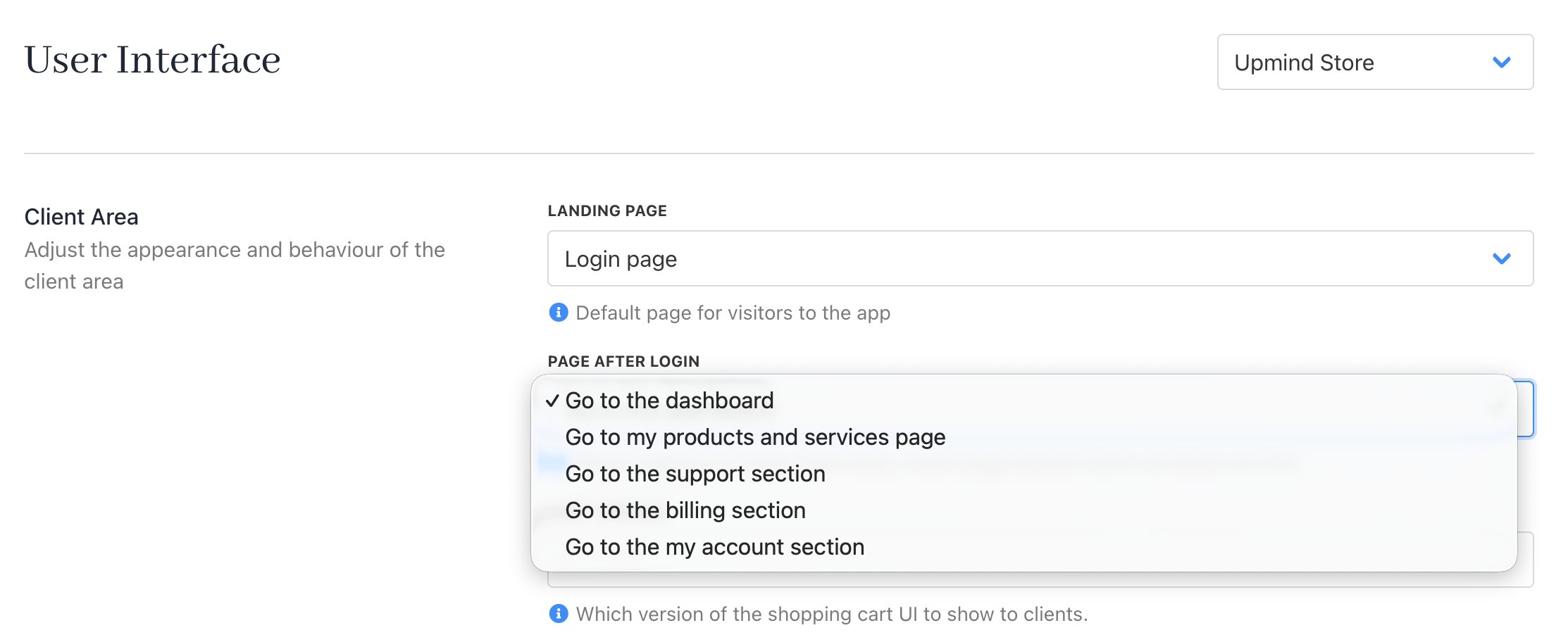Choose Go to my products and services page

click(1023, 437)
